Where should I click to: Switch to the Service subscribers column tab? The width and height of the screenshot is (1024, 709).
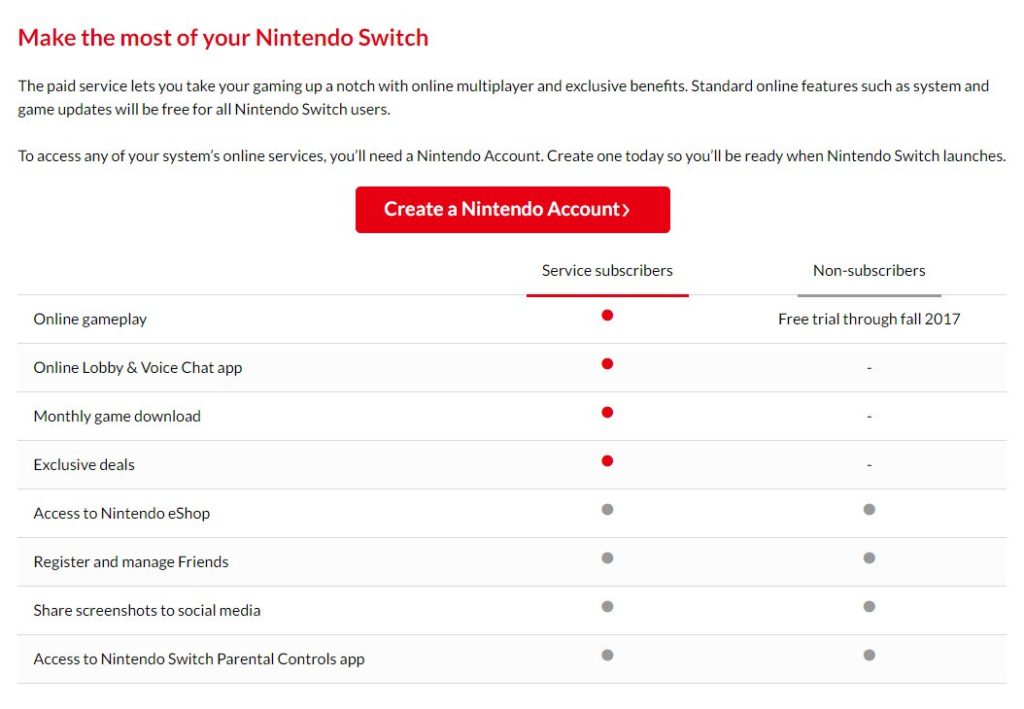pos(606,270)
